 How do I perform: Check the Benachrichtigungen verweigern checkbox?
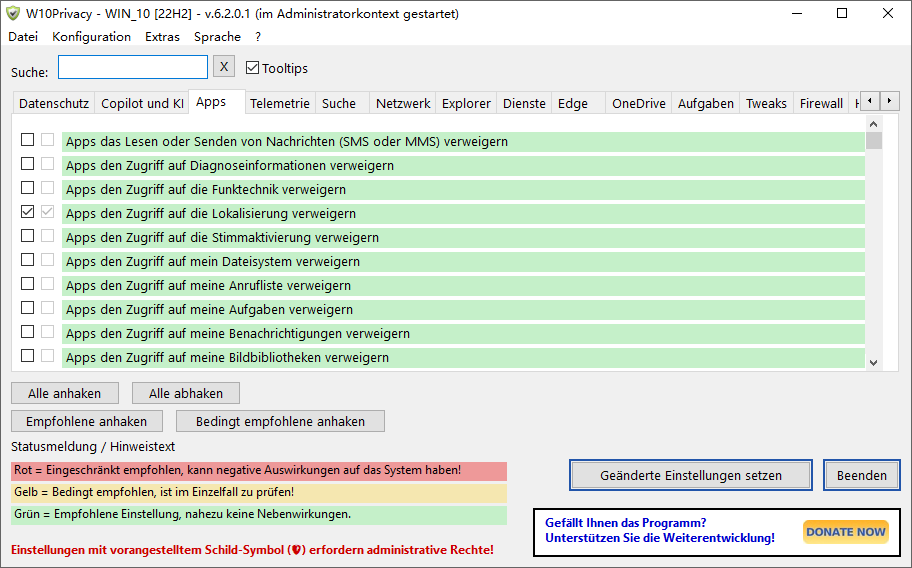click(27, 331)
